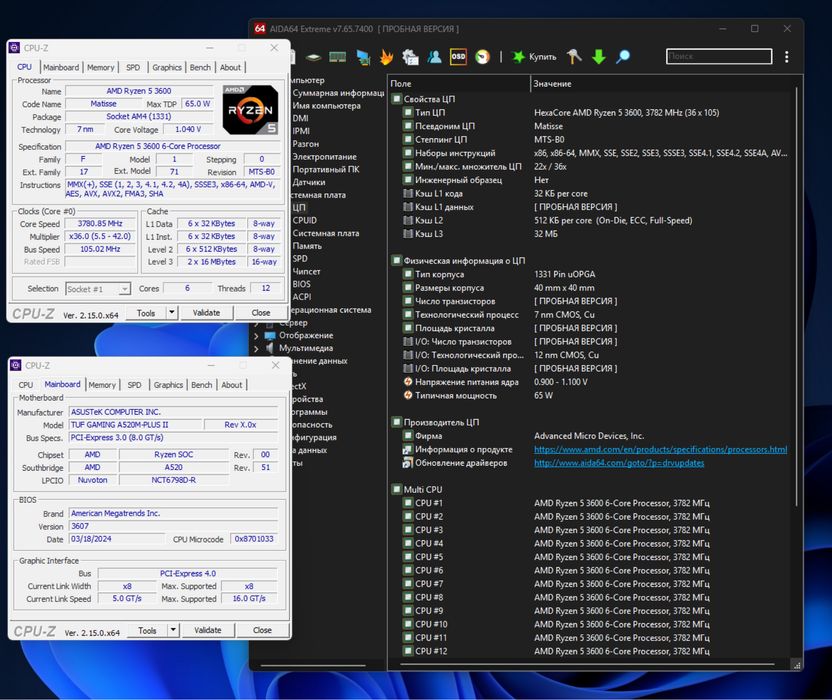Switch to CPU tab in lower CPU-Z window
The image size is (832, 700).
[25, 385]
